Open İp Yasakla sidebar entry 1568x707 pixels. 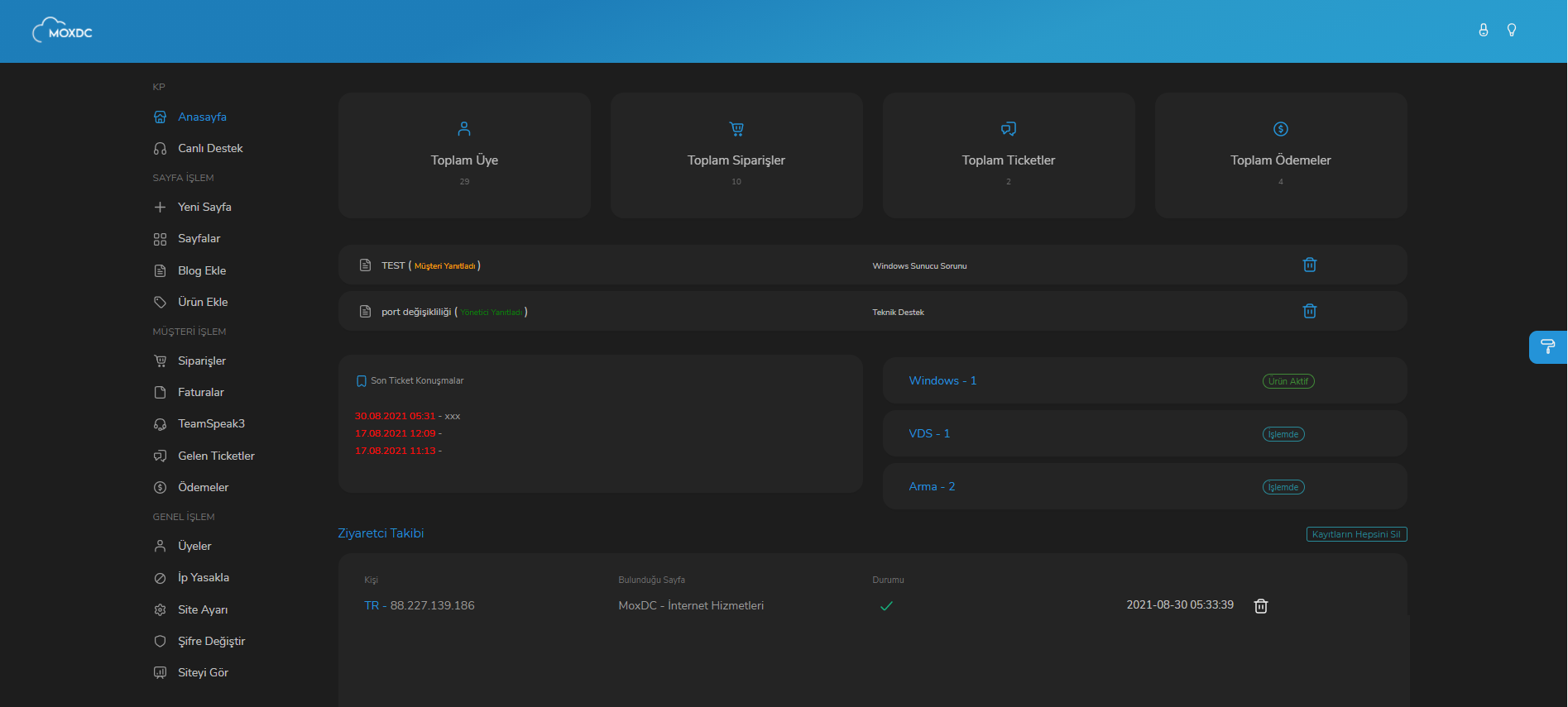204,577
